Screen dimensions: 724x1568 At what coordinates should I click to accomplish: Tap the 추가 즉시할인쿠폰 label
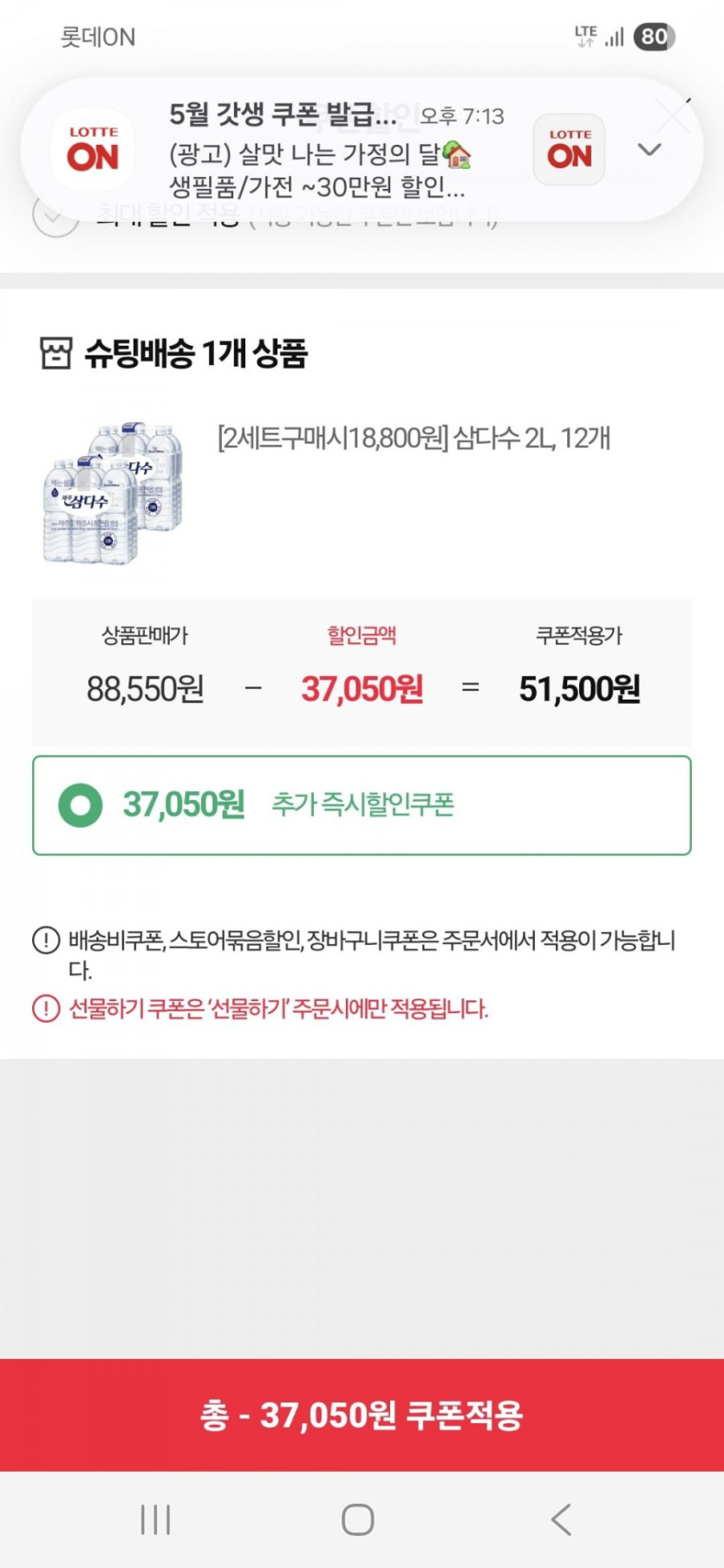point(362,804)
